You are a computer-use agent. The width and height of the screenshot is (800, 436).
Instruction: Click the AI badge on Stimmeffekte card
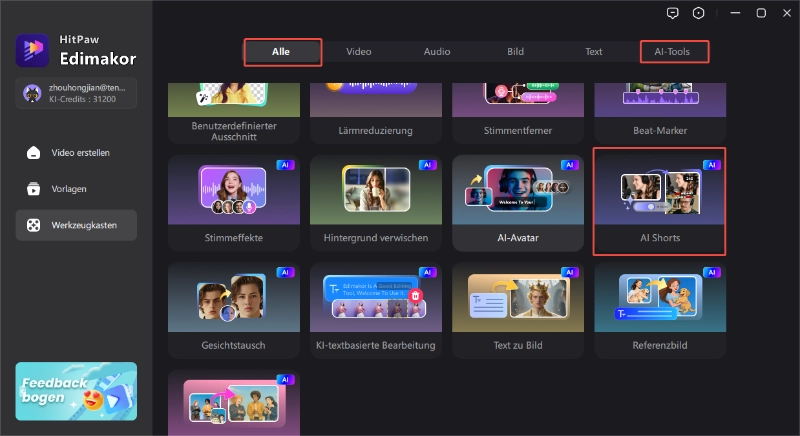coord(285,165)
